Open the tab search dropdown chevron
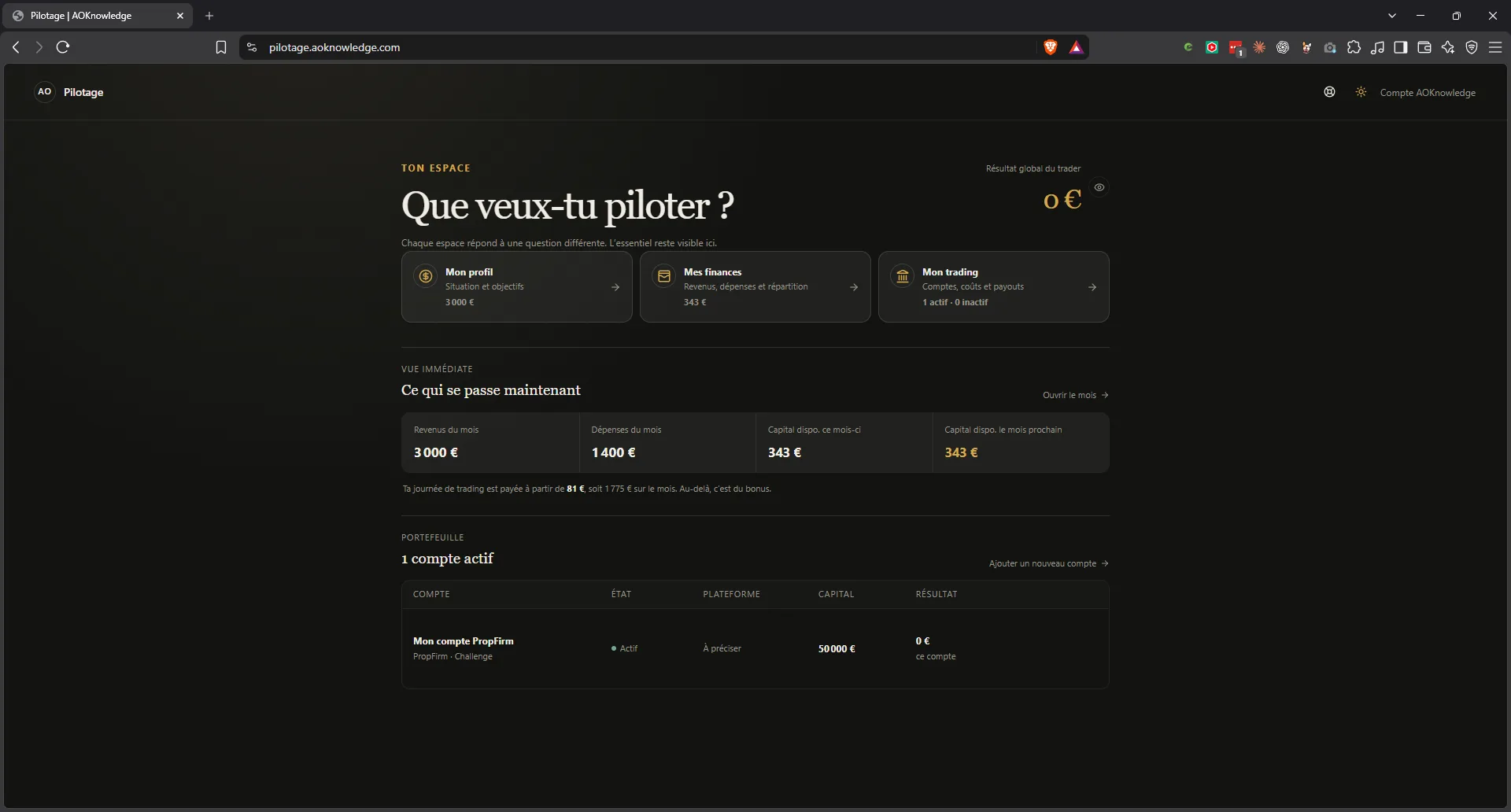This screenshot has height=812, width=1511. 1392,16
